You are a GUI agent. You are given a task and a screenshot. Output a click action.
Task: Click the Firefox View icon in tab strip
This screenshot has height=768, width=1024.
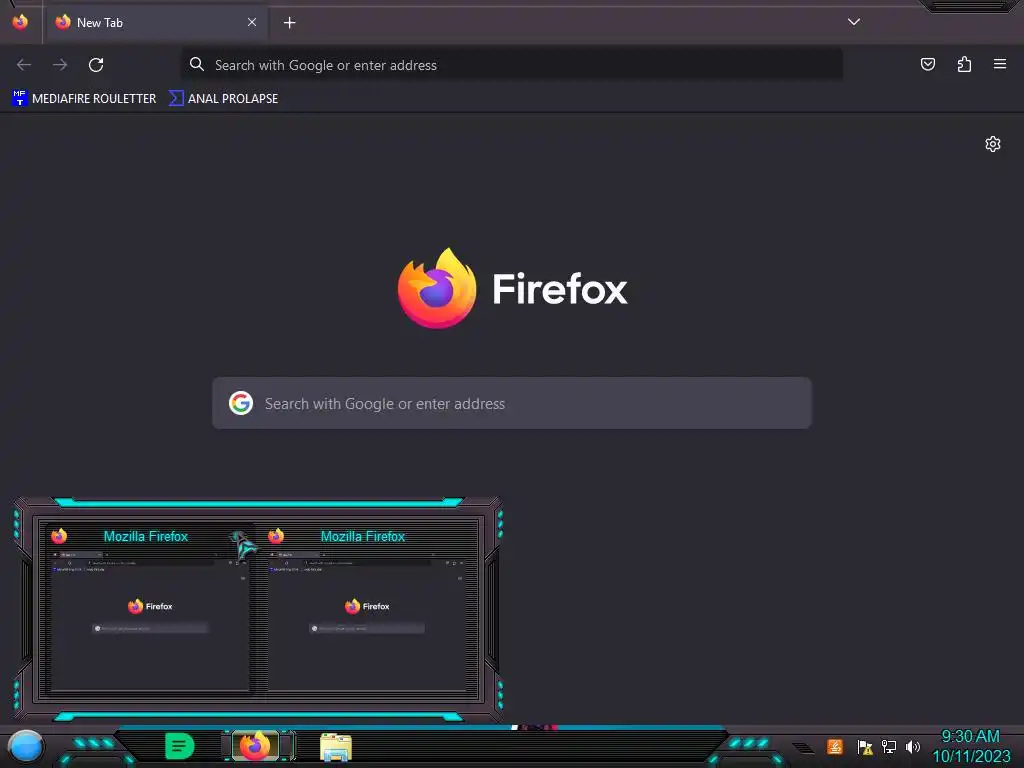tap(20, 22)
